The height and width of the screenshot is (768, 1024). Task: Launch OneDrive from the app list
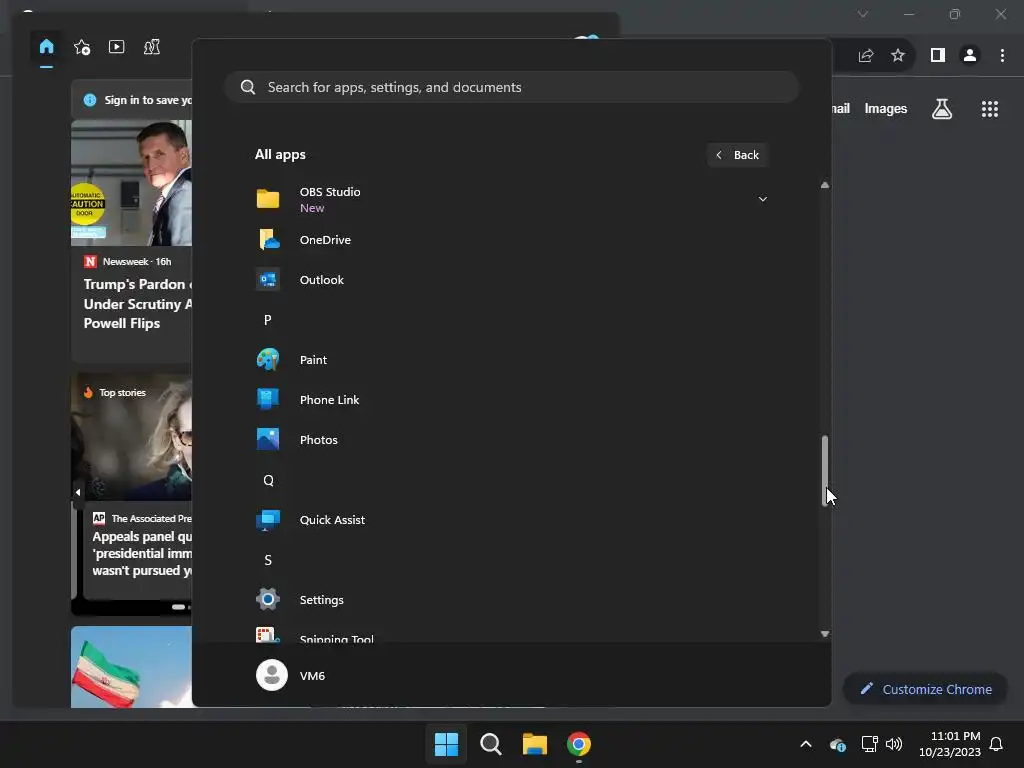pyautogui.click(x=511, y=240)
